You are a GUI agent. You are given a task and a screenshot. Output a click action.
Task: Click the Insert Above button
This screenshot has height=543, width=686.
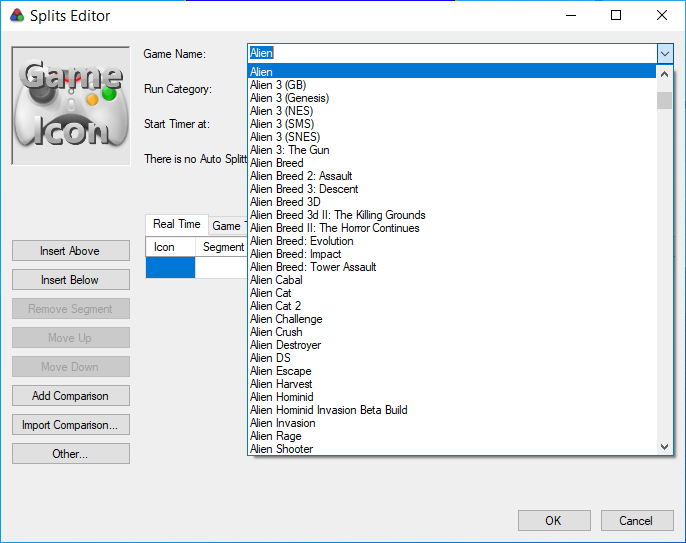click(71, 251)
